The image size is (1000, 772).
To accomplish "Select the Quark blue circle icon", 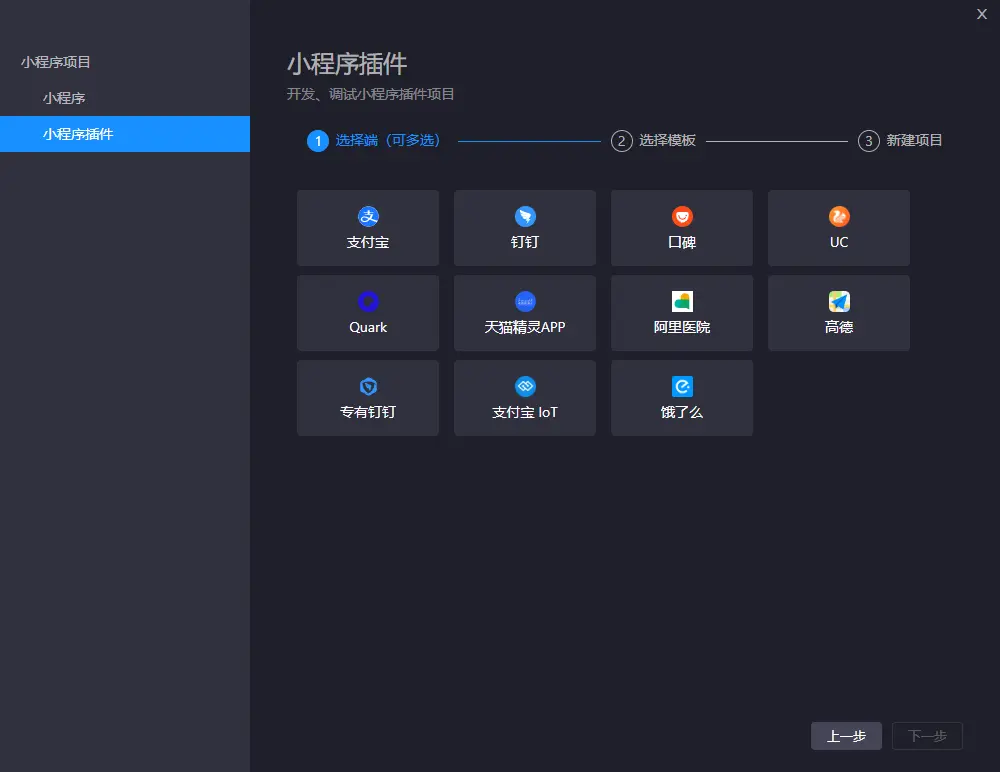I will click(x=368, y=301).
